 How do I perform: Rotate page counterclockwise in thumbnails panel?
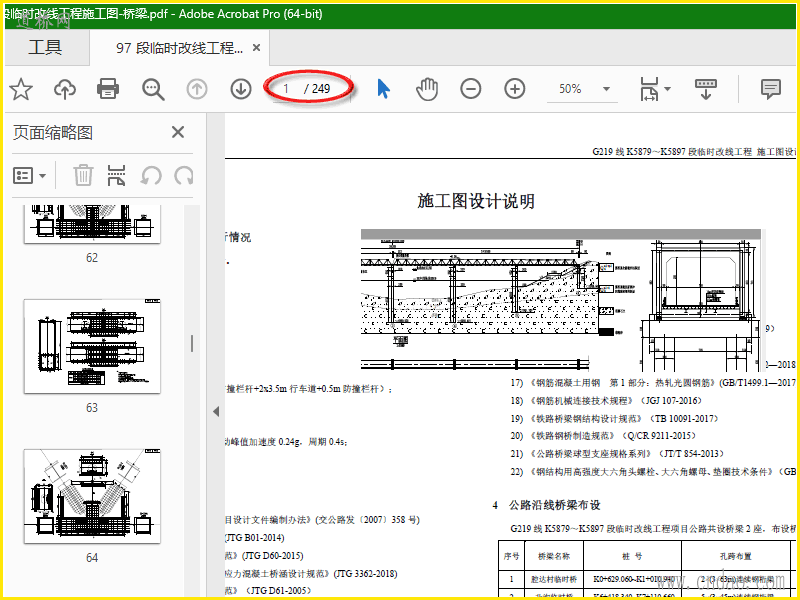click(151, 176)
